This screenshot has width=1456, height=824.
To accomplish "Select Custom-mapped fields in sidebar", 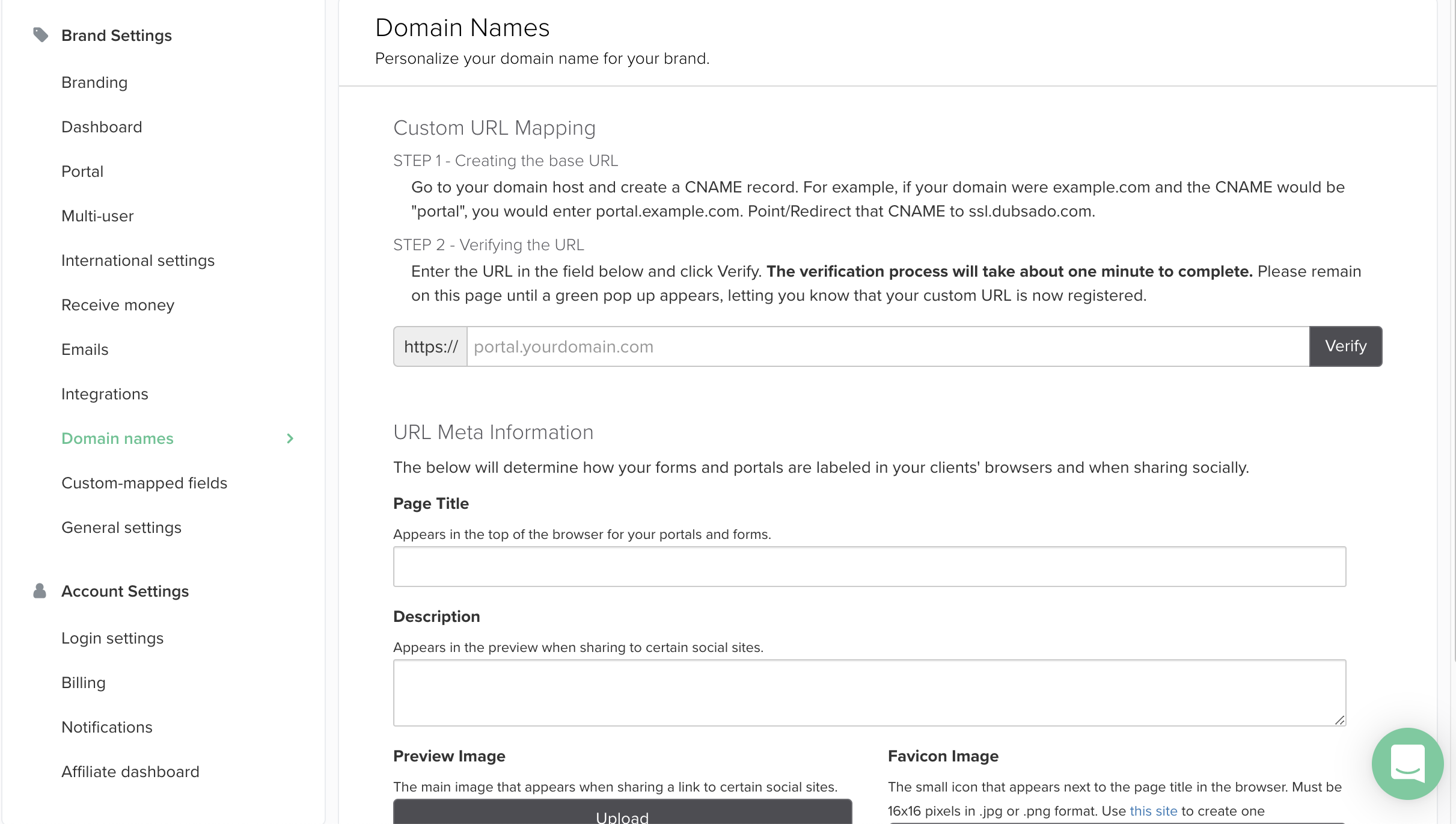I will tap(144, 483).
